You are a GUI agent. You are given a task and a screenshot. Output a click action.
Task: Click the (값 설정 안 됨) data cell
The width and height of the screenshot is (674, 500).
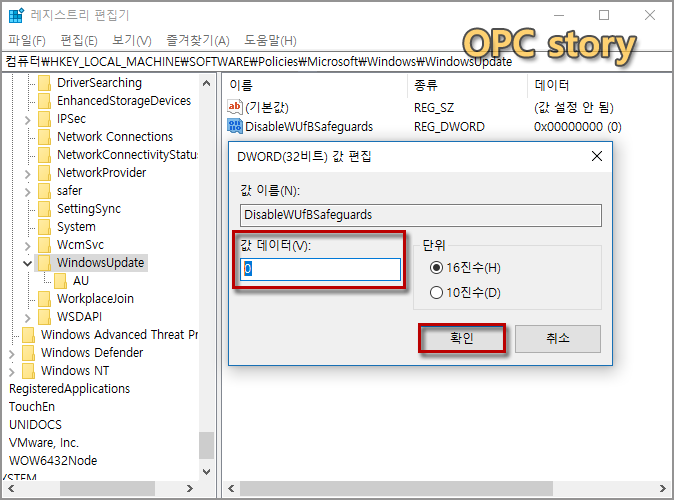[573, 107]
